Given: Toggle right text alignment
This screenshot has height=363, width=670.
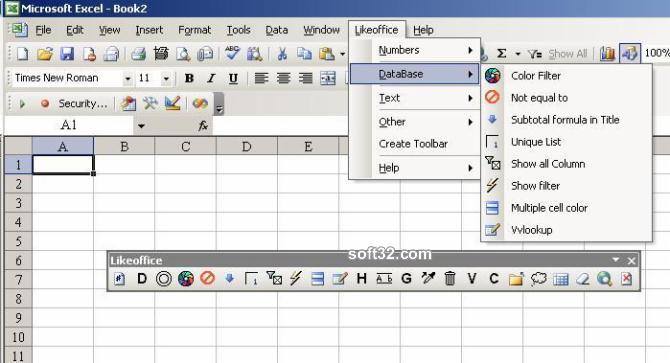Looking at the screenshot, I should [306, 78].
